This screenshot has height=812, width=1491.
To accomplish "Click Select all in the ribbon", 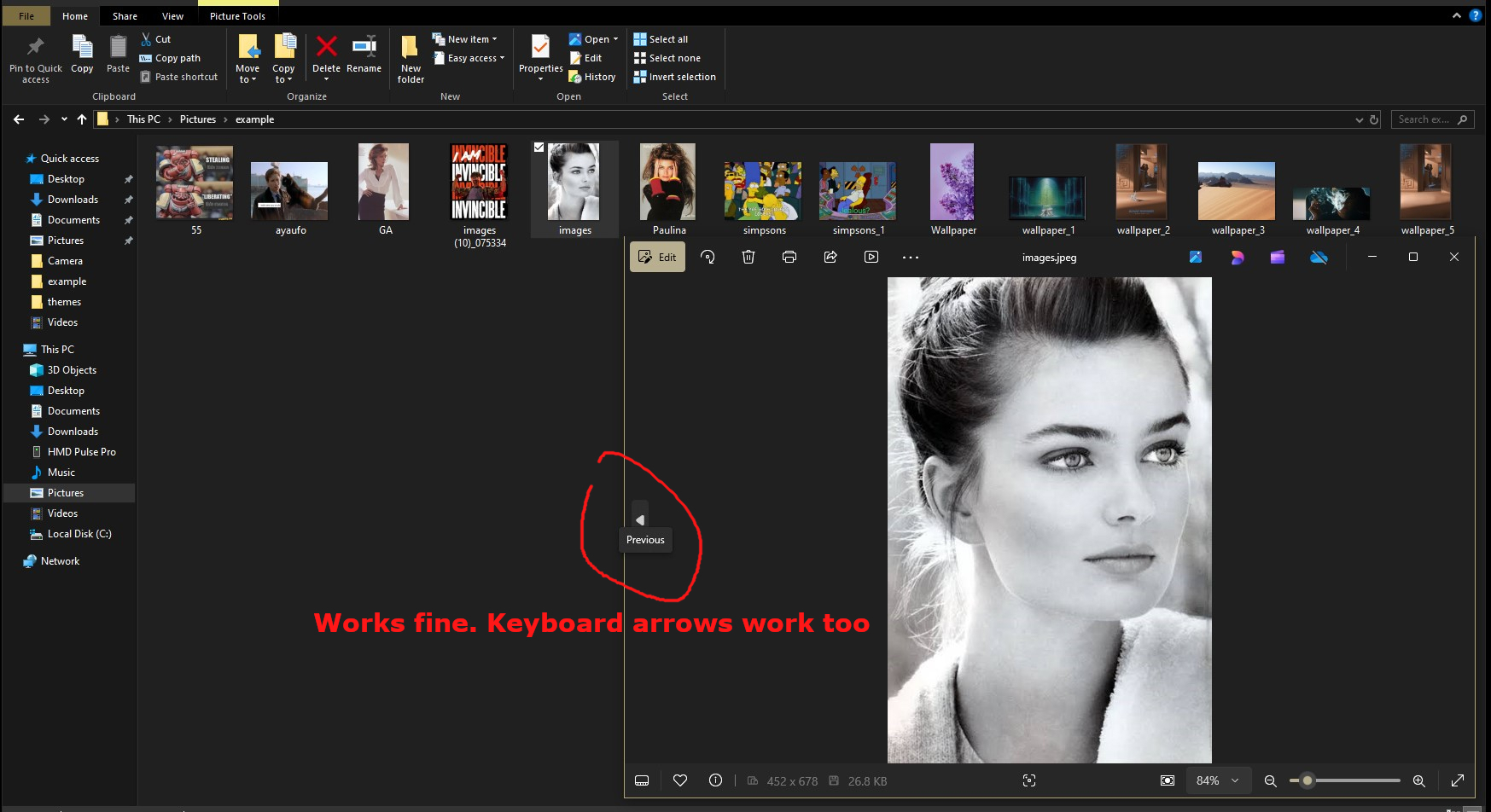I will pos(661,39).
